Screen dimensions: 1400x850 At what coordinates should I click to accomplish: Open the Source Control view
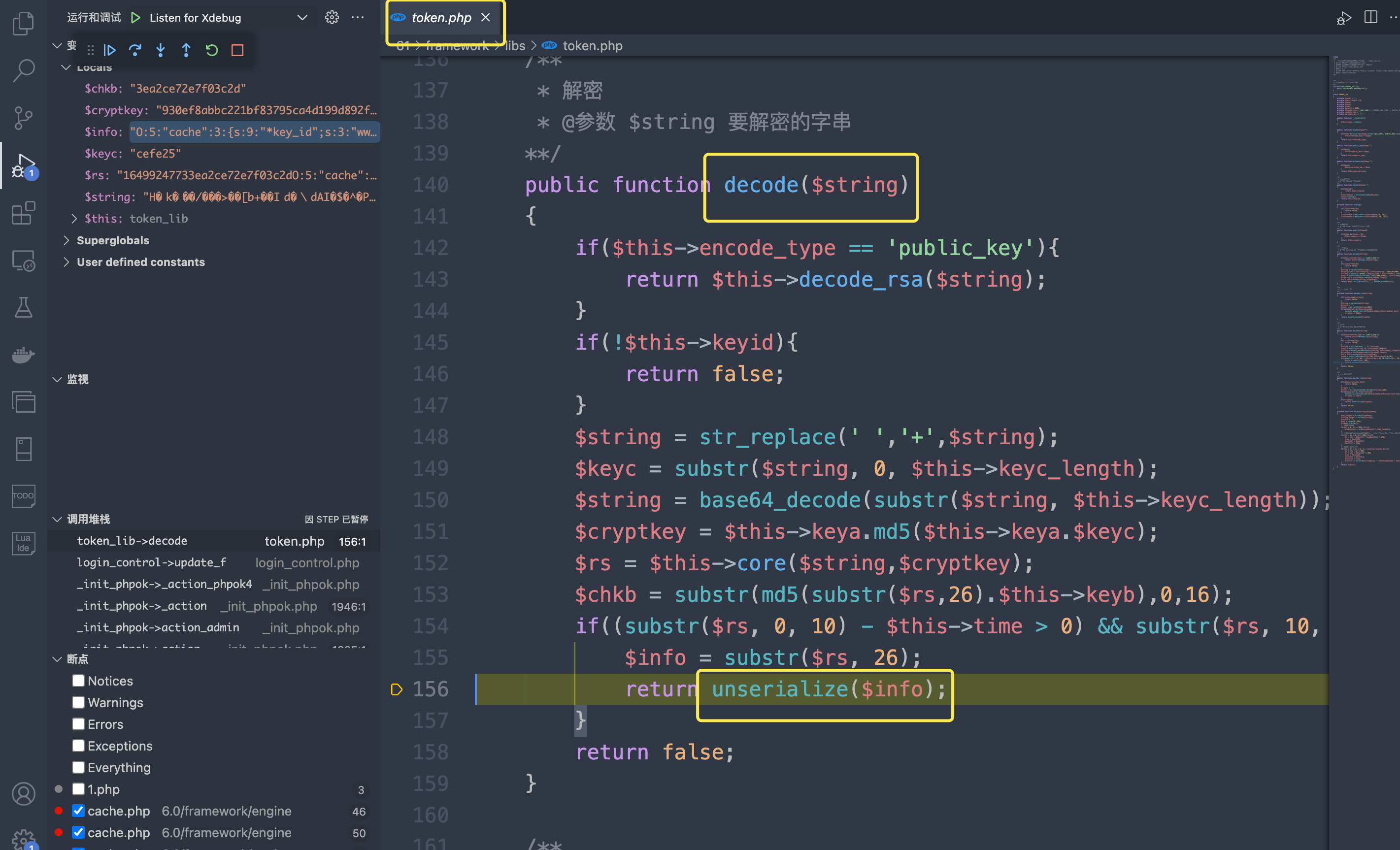[x=23, y=118]
